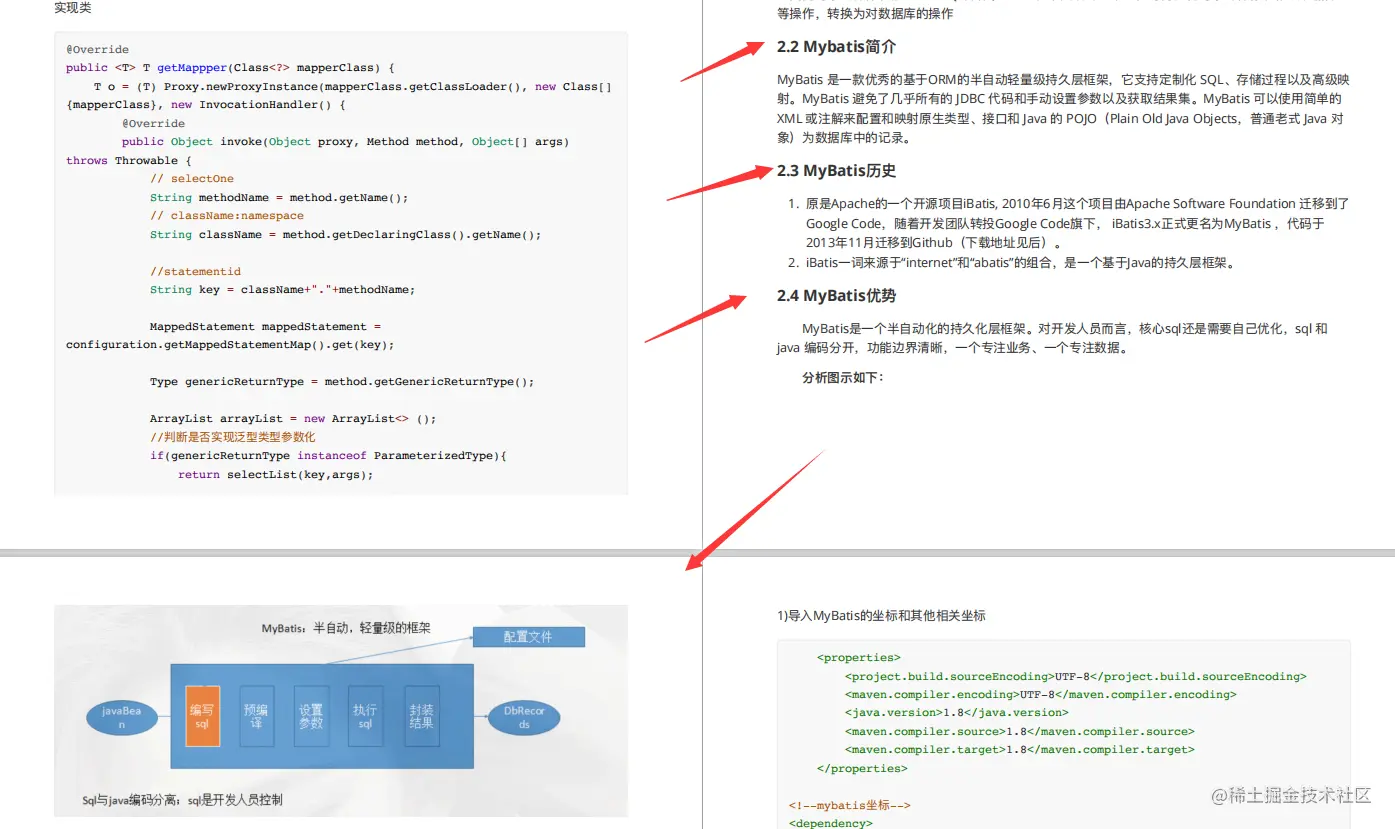Click the closing "</properties>" tag
The width and height of the screenshot is (1395, 829).
tap(862, 769)
